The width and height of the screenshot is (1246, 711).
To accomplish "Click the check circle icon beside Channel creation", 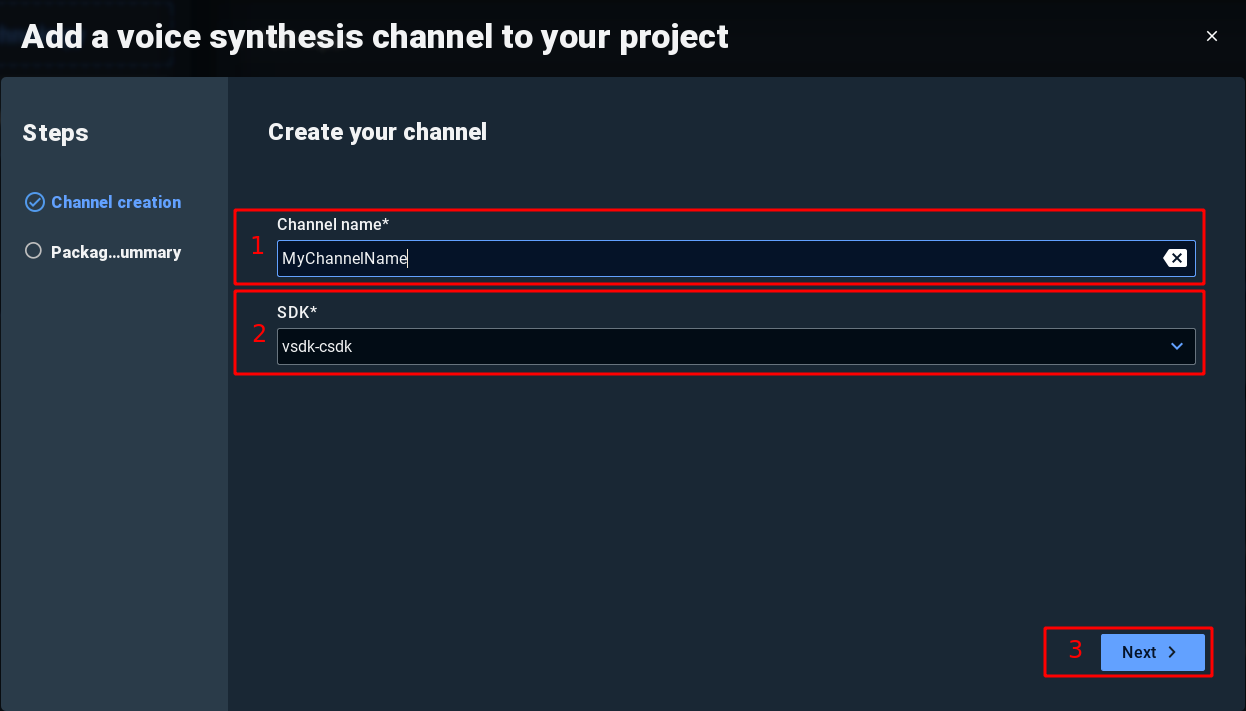I will (34, 202).
